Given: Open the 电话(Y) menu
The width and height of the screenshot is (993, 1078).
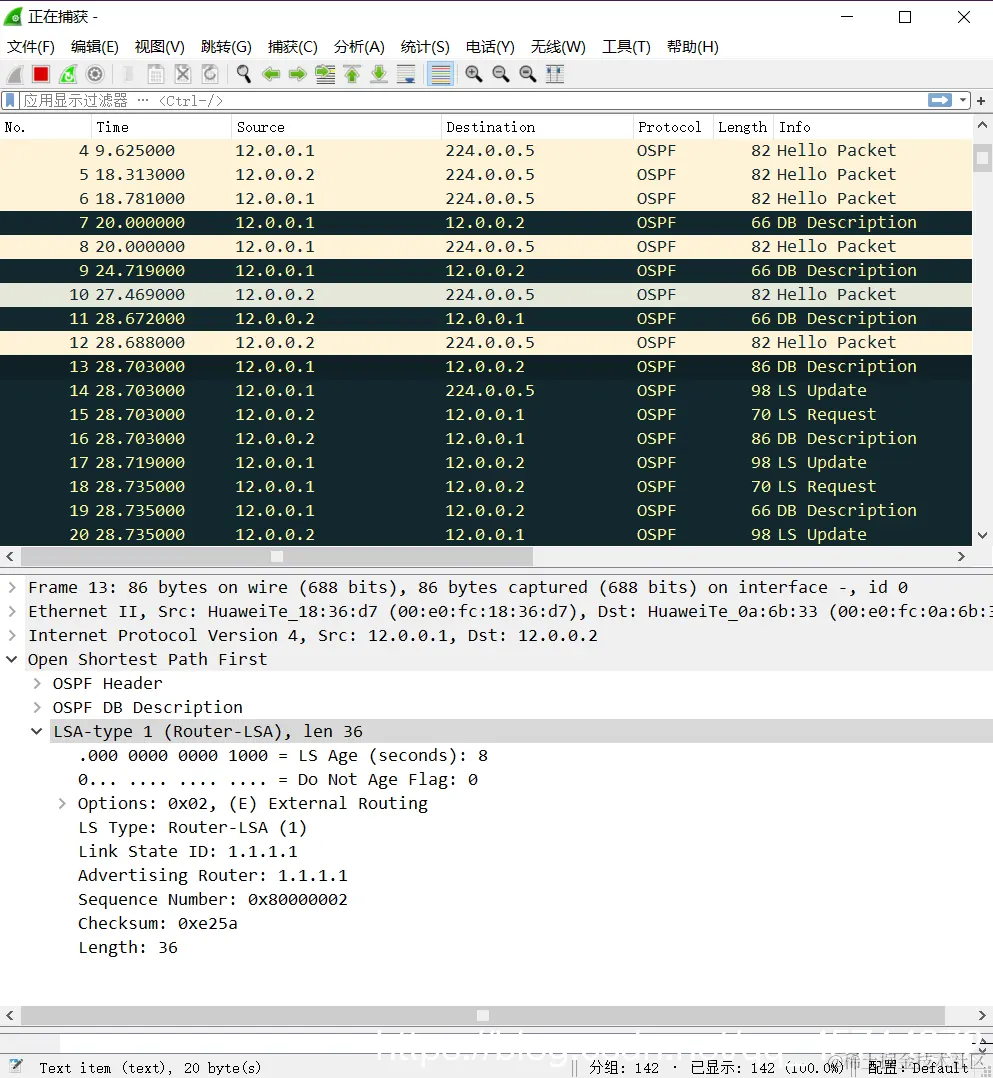Looking at the screenshot, I should coord(490,47).
